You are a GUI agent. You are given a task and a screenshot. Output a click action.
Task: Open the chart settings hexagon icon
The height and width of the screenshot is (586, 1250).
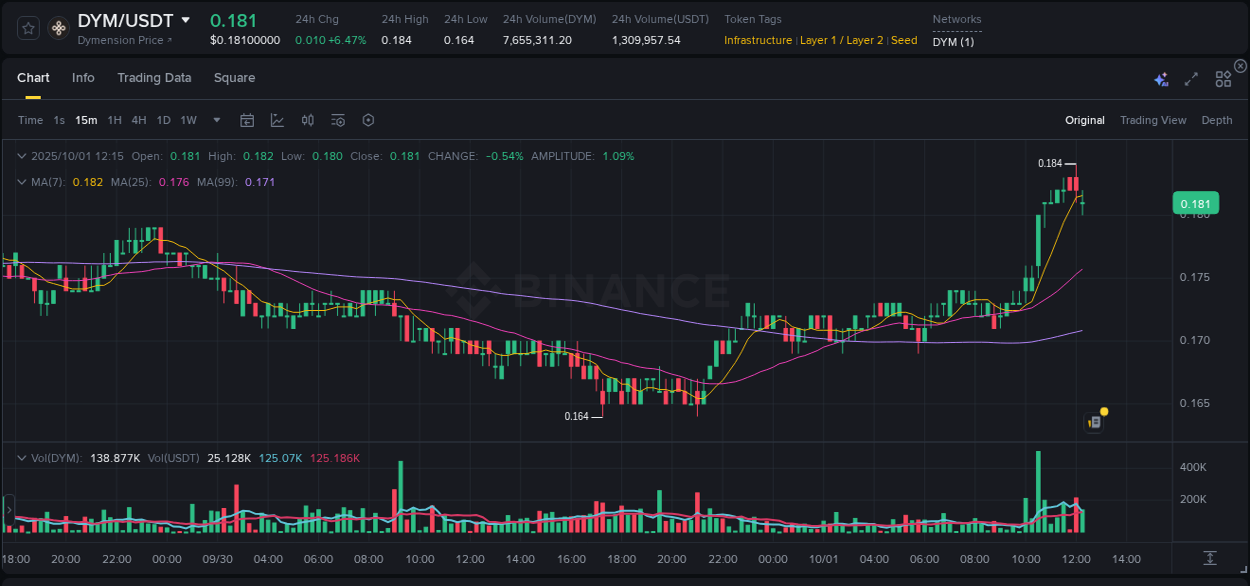point(368,120)
